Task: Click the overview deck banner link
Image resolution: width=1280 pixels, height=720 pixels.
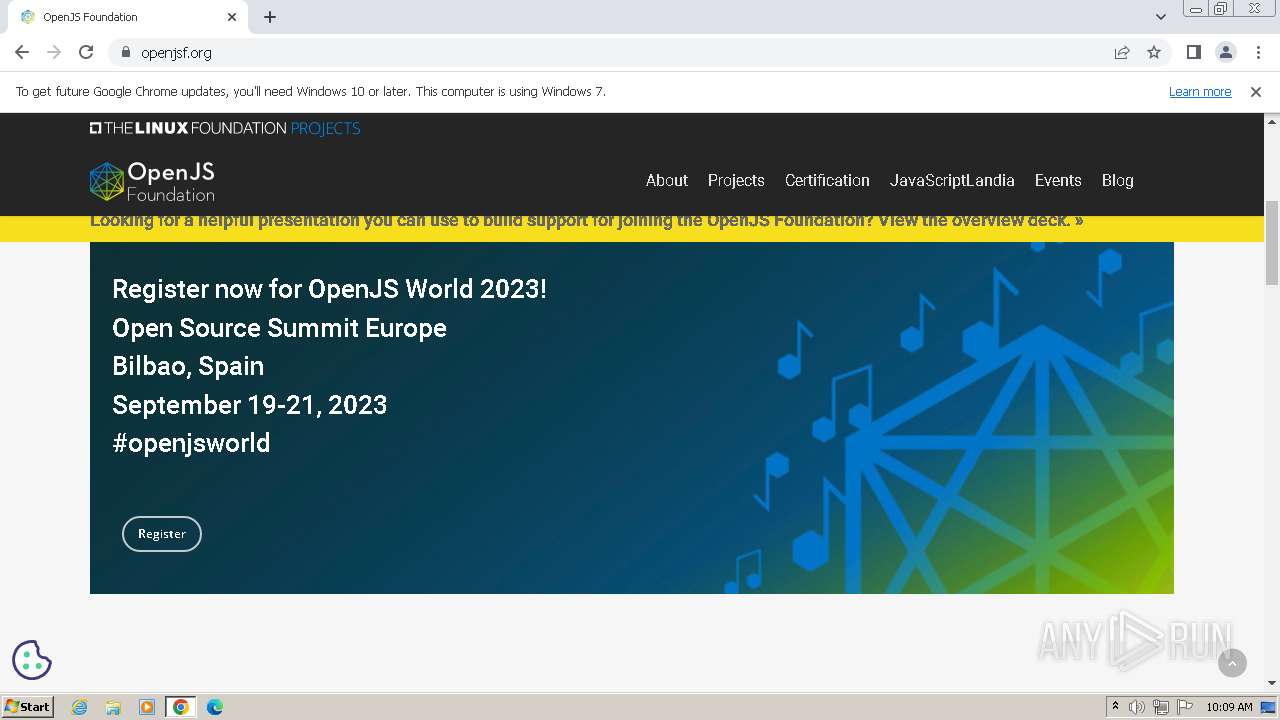Action: (x=586, y=222)
